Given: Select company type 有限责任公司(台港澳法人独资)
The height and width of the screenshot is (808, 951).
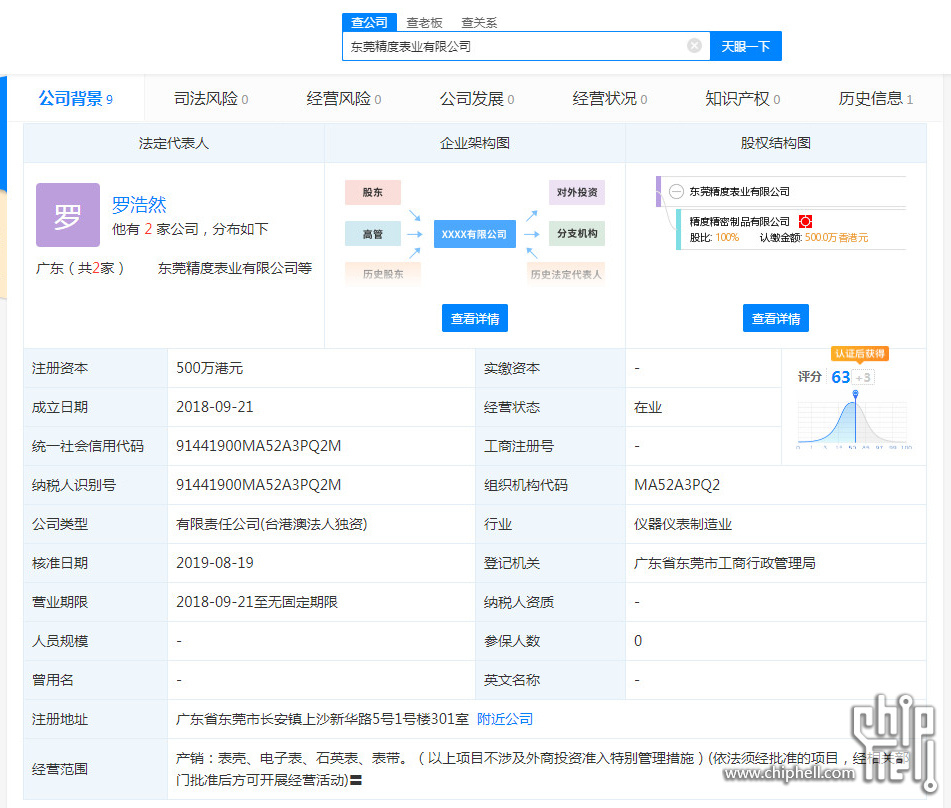Looking at the screenshot, I should [272, 524].
